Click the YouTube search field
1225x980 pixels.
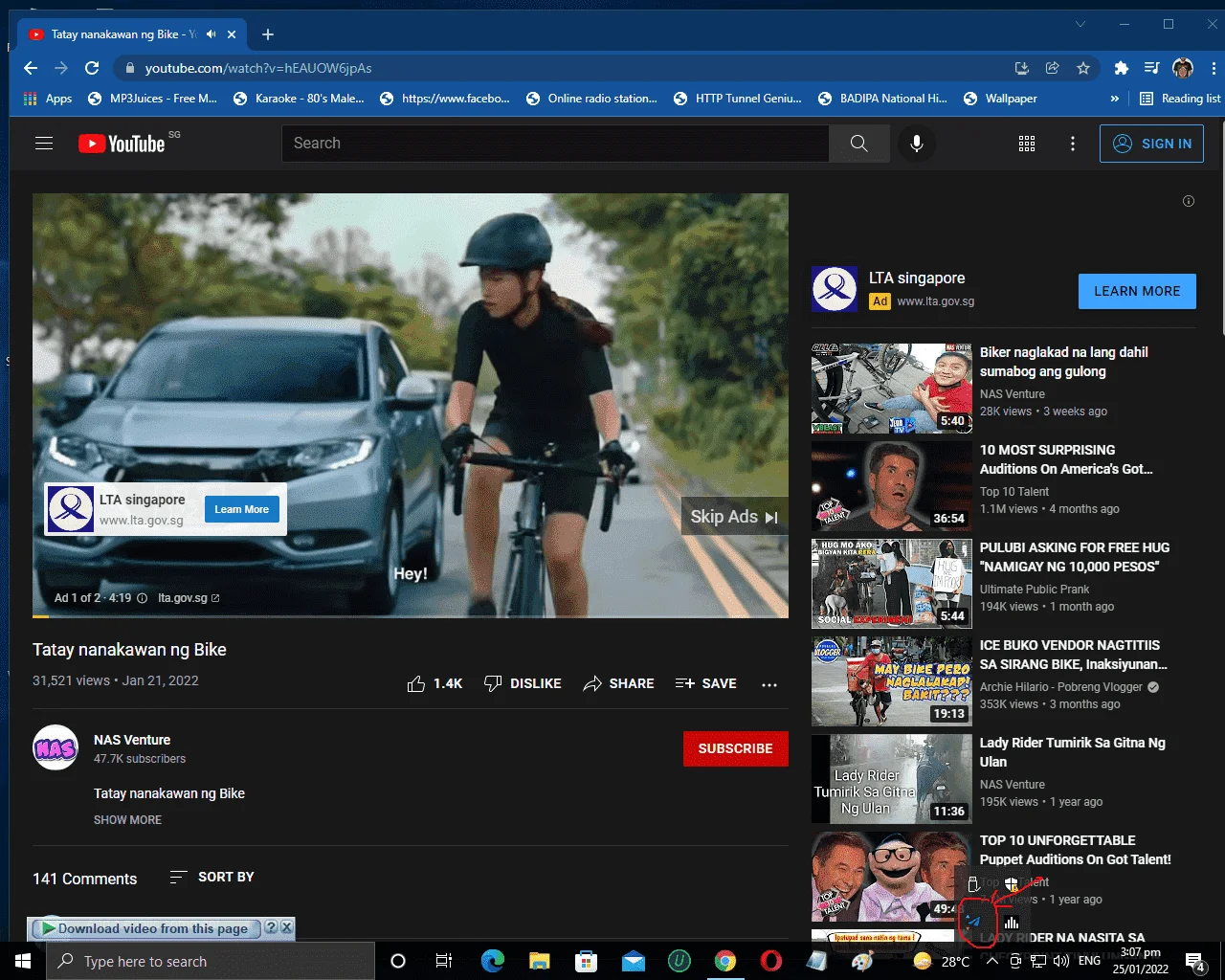point(555,144)
